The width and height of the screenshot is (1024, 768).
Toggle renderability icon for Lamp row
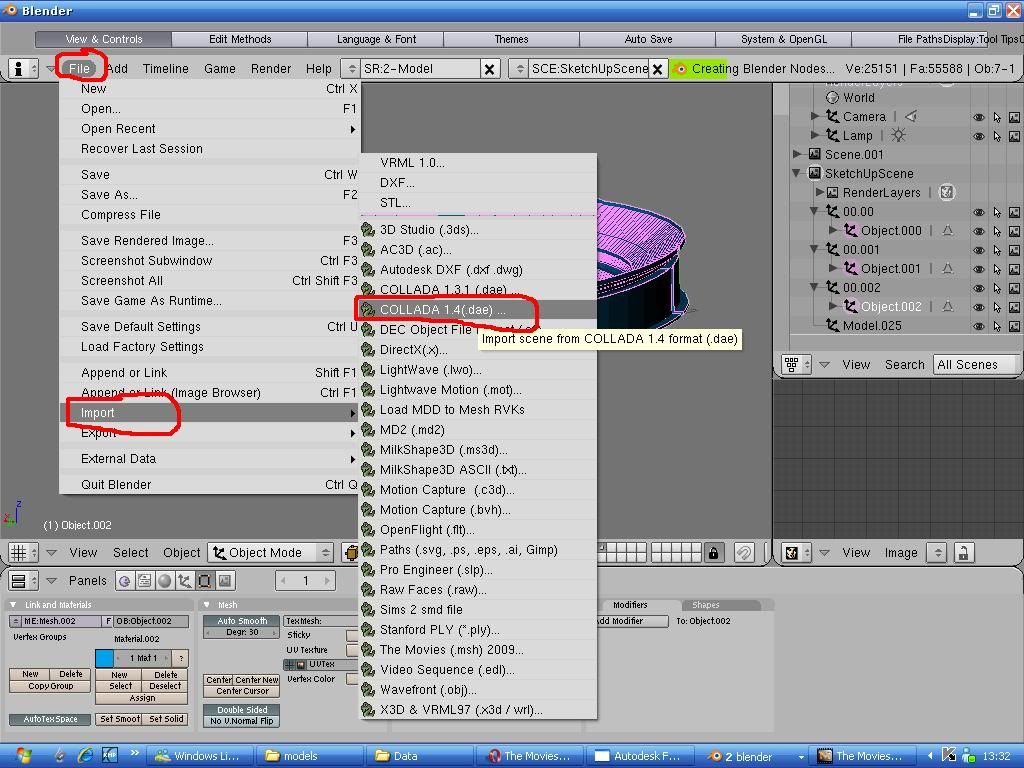[1014, 136]
